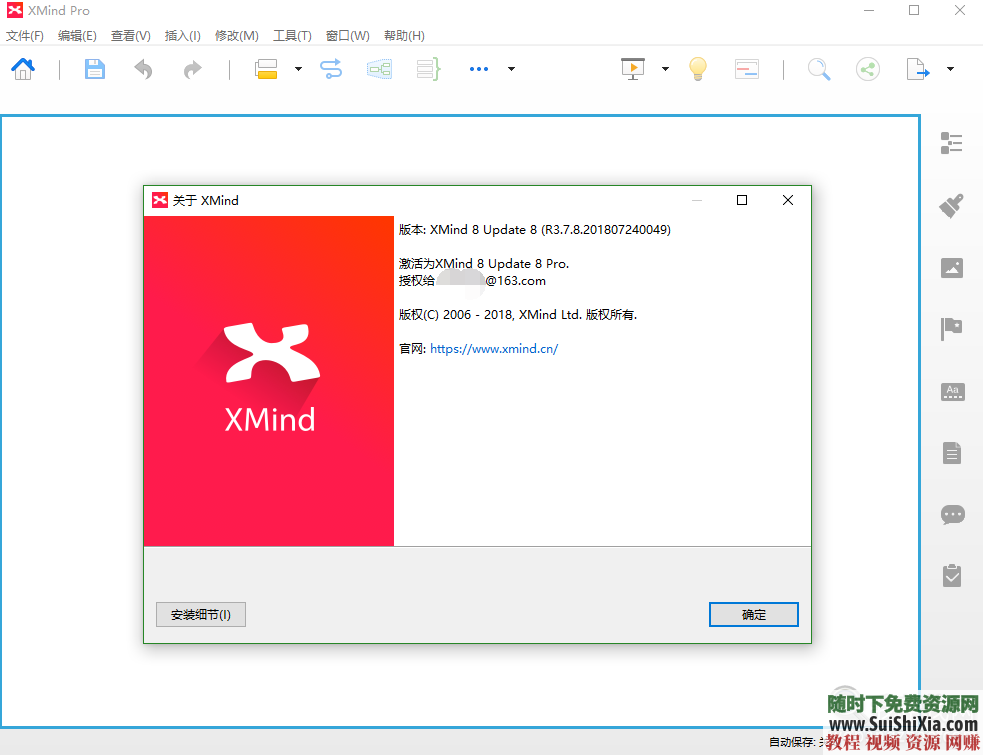Expand the export icon dropdown arrow
This screenshot has width=983, height=755.
pos(950,68)
